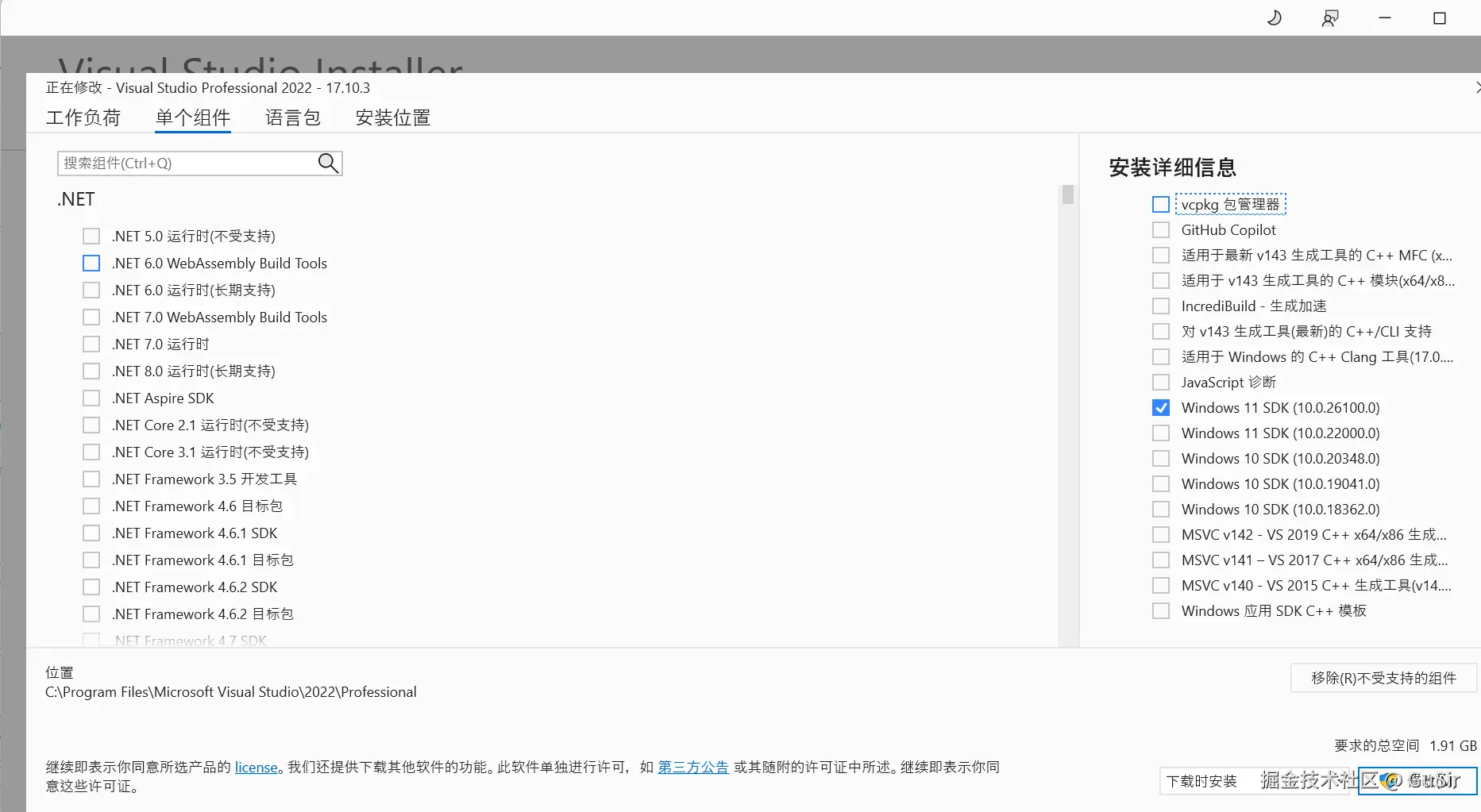1481x812 pixels.
Task: Check .NET Core 2.1 运行时(不受支持)
Action: tap(91, 425)
